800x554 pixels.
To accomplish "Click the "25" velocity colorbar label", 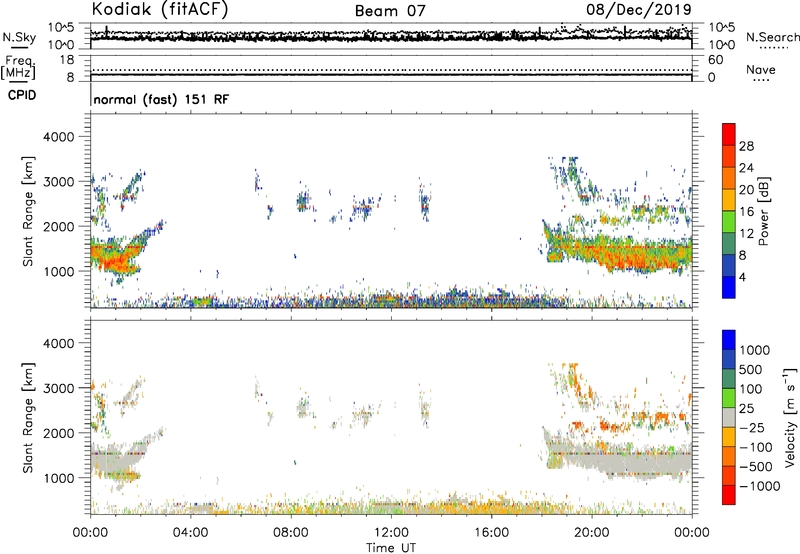I will pyautogui.click(x=746, y=409).
